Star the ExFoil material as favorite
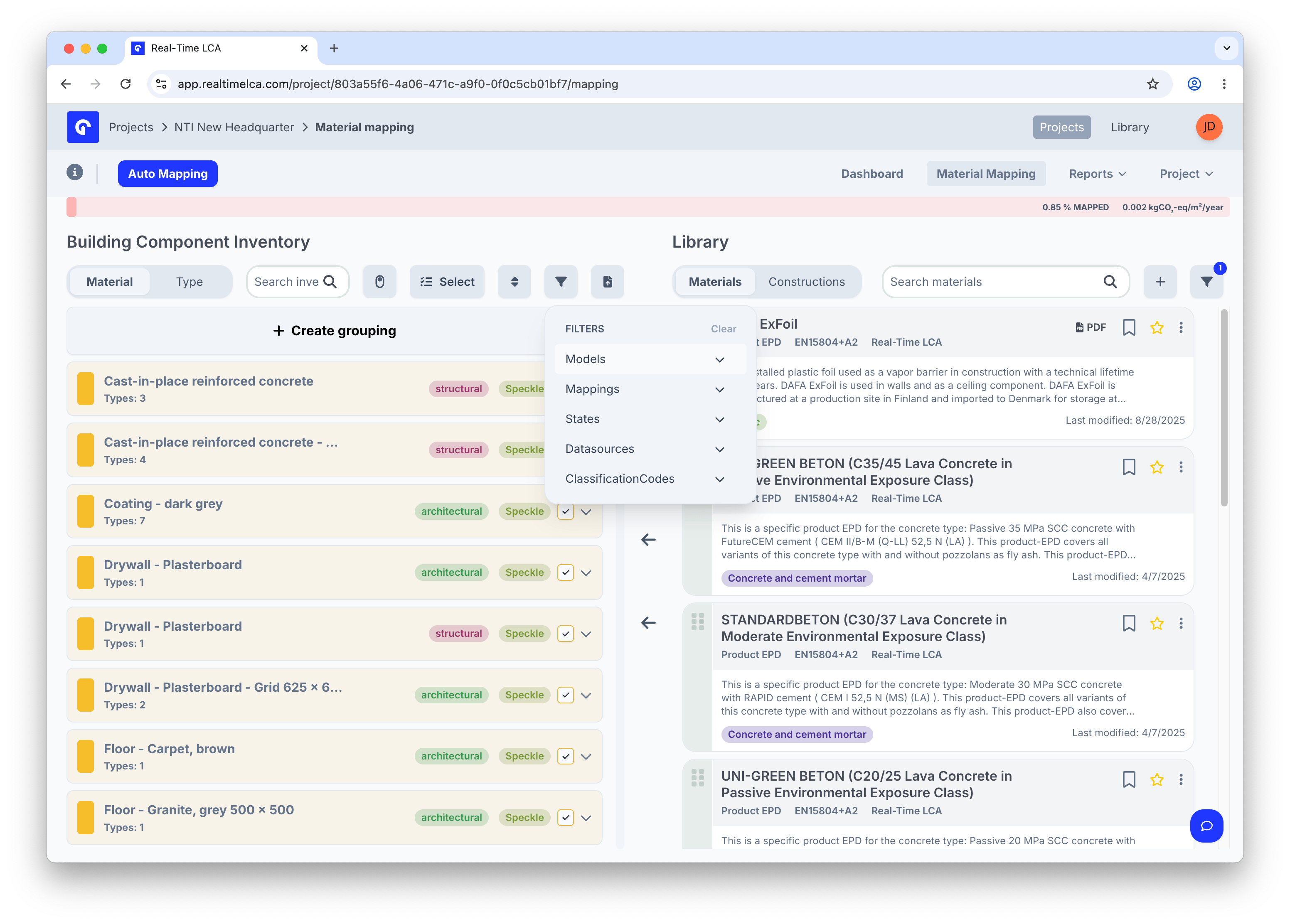This screenshot has height=924, width=1290. coord(1157,327)
